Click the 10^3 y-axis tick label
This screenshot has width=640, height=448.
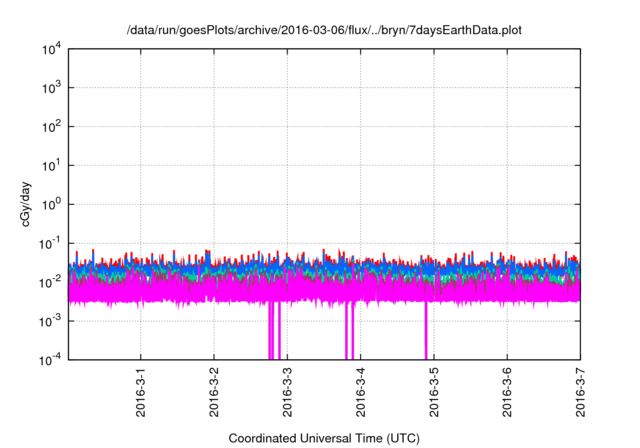pos(52,87)
